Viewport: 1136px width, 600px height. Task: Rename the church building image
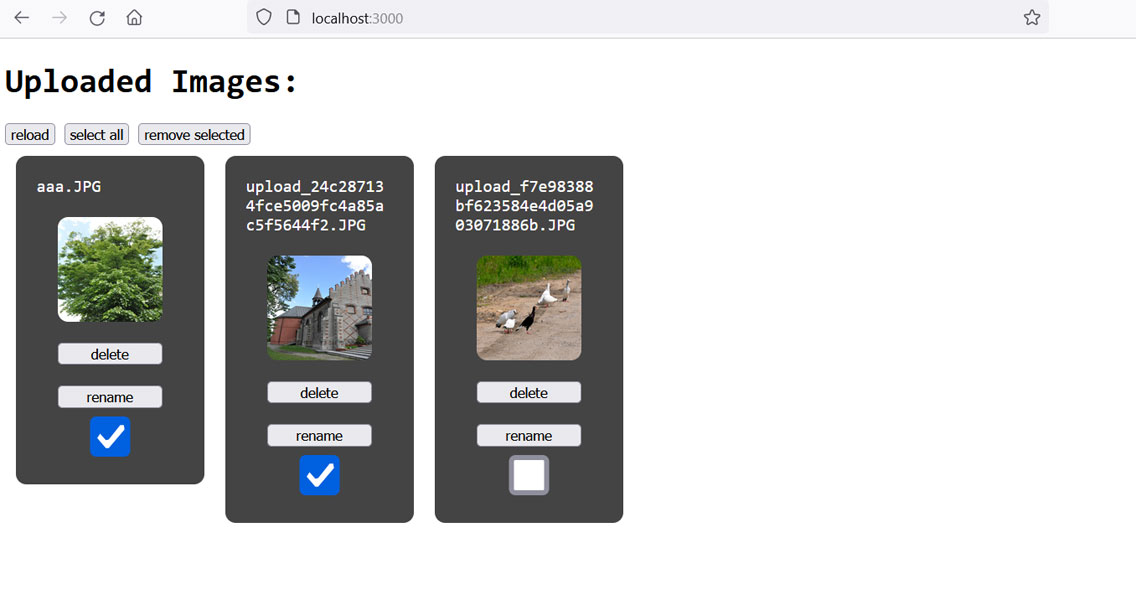coord(319,436)
